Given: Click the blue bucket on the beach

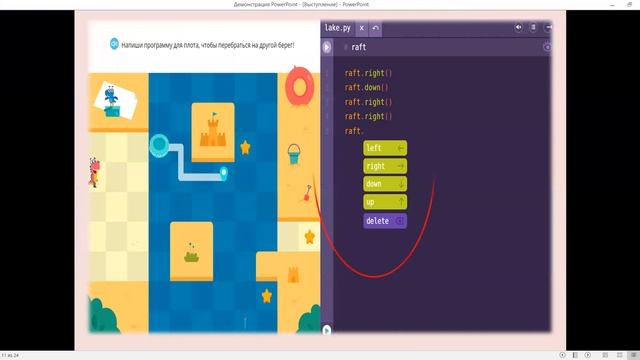Looking at the screenshot, I should point(294,154).
